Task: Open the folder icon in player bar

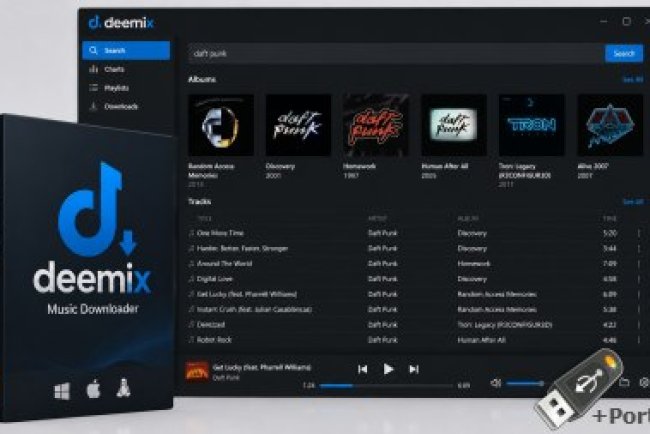Action: click(624, 383)
